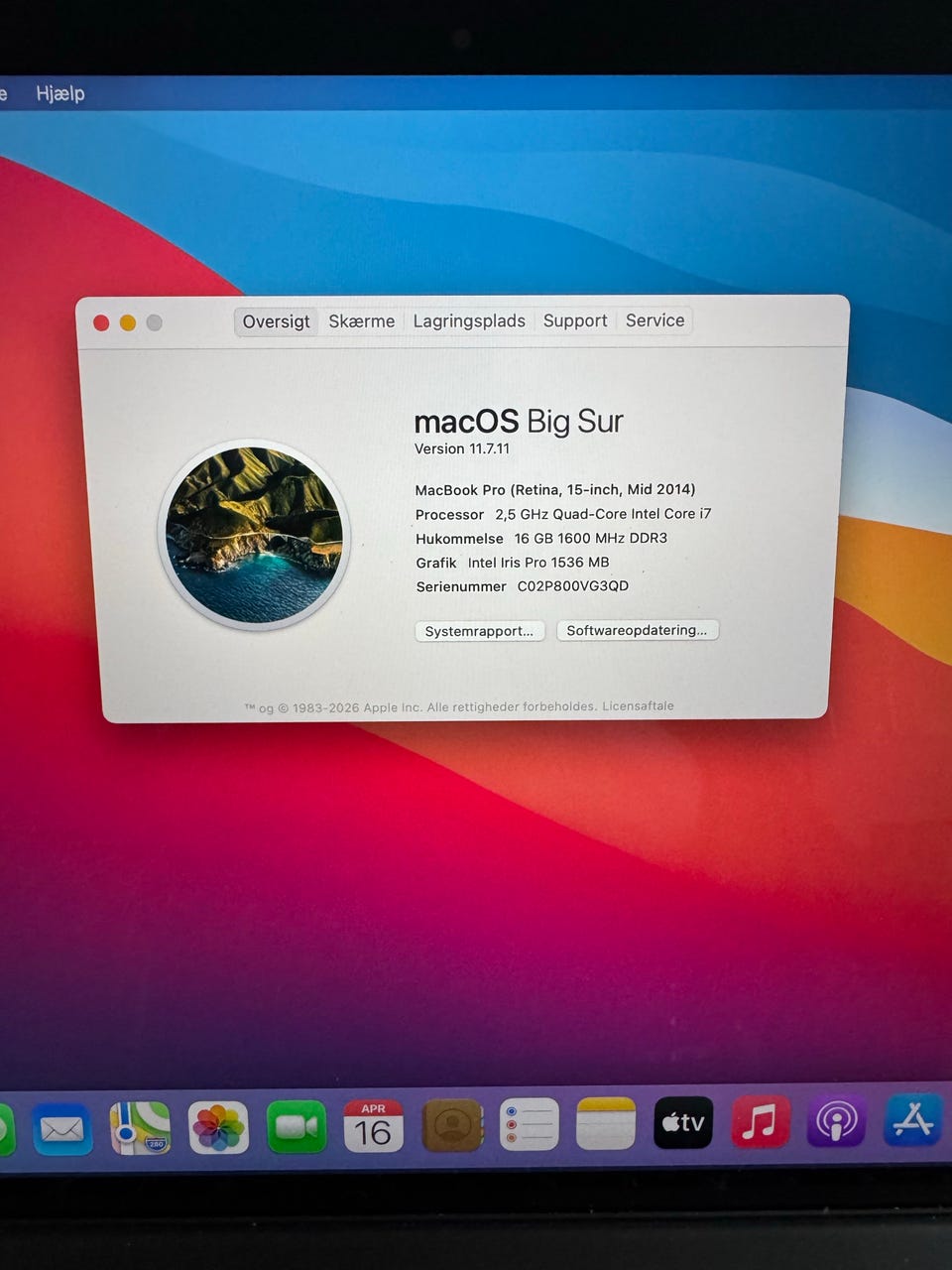Screen dimensions: 952x1270
Task: Launch Podcasts from the Dock
Action: tap(837, 1121)
